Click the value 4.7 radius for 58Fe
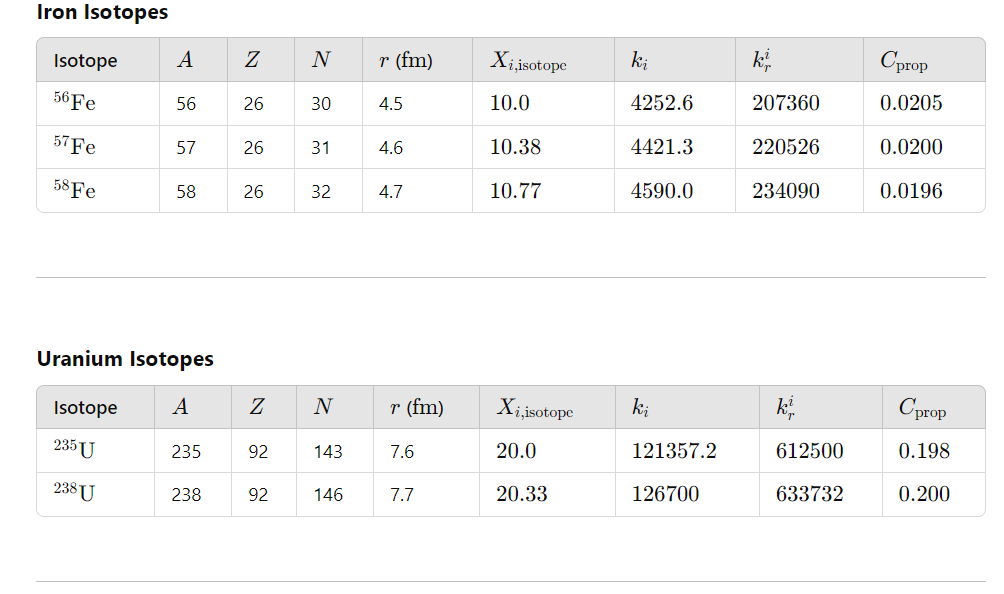 [391, 191]
